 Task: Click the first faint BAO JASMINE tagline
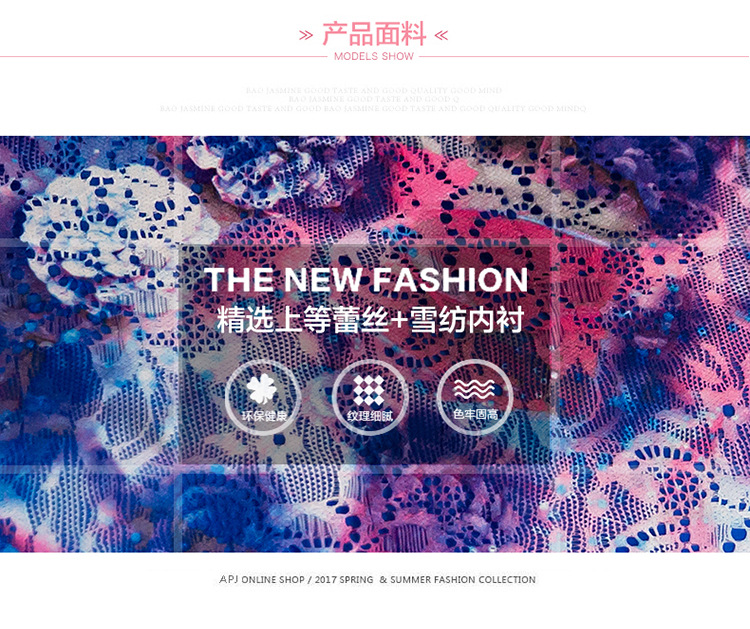point(374,90)
